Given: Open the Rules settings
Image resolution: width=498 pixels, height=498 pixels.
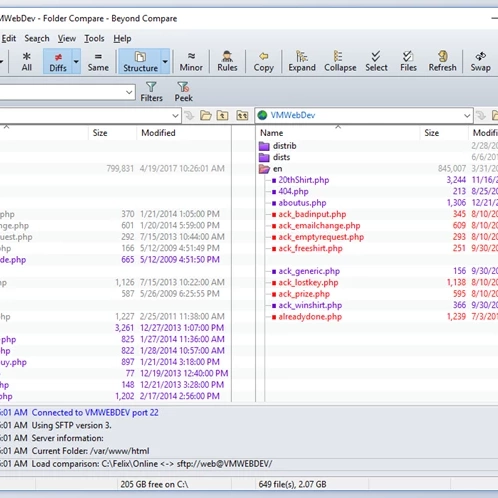Looking at the screenshot, I should pos(227,61).
